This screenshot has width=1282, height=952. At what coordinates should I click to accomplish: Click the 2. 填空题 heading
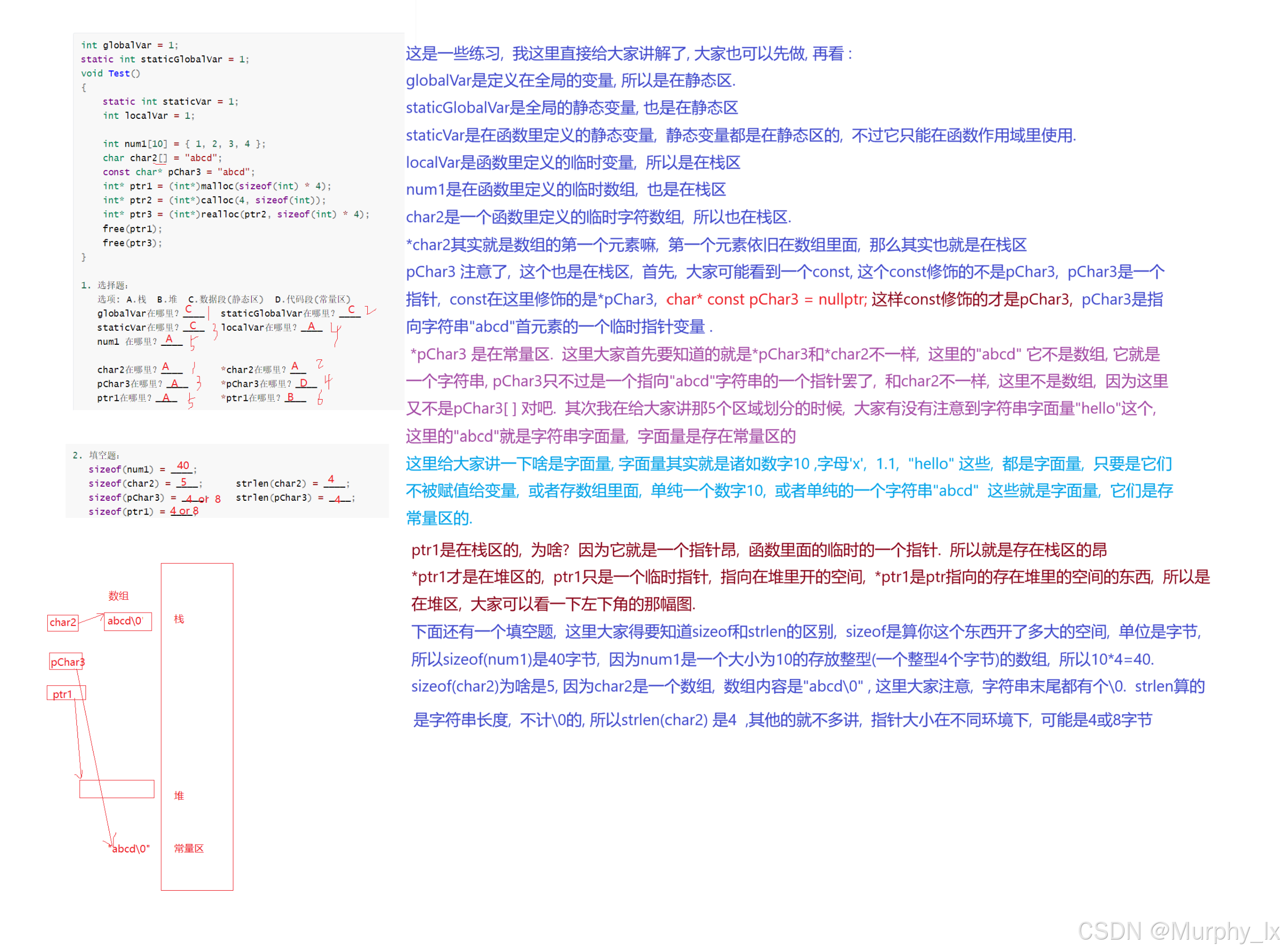click(x=96, y=455)
